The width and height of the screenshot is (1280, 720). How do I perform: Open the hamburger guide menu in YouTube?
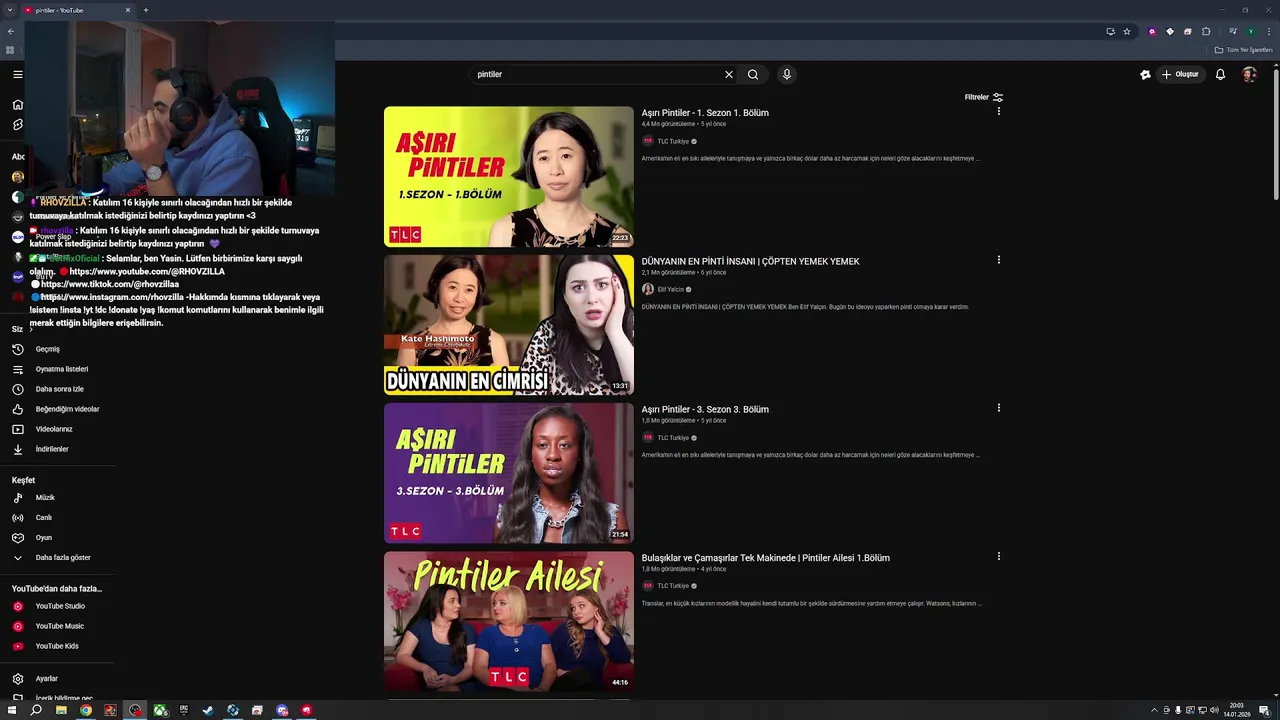[x=17, y=74]
